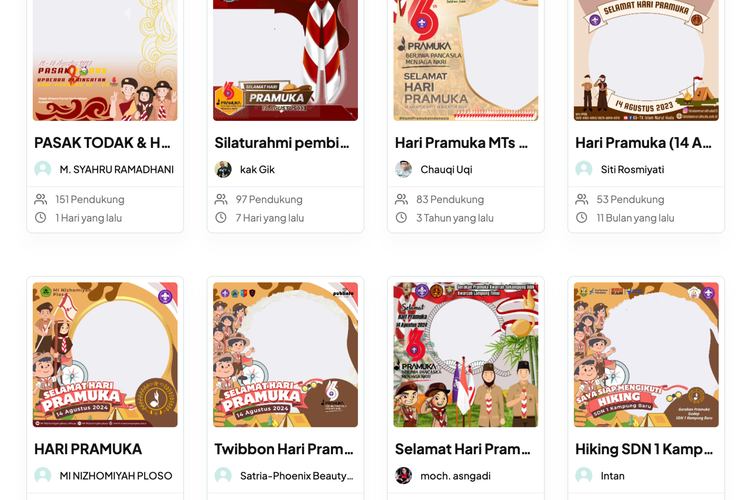Screen dimensions: 750x500
Task: Click kak Gik's profile picture
Action: coord(223,169)
